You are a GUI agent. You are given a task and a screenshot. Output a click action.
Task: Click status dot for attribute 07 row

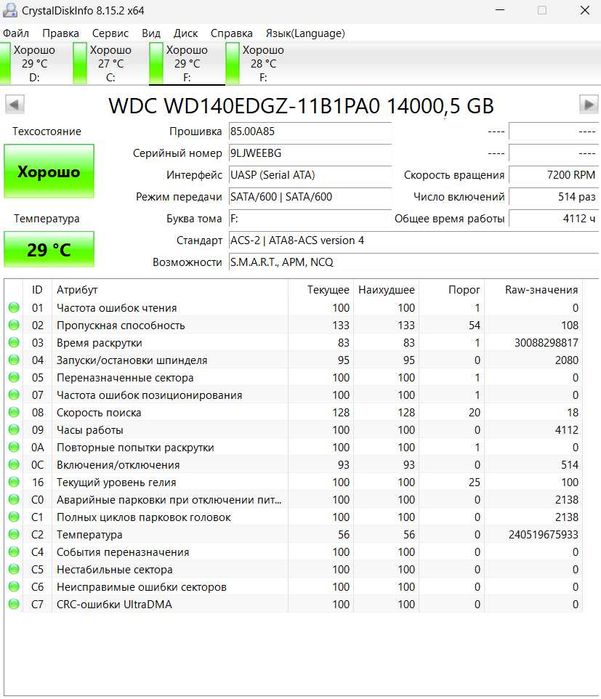tap(14, 395)
